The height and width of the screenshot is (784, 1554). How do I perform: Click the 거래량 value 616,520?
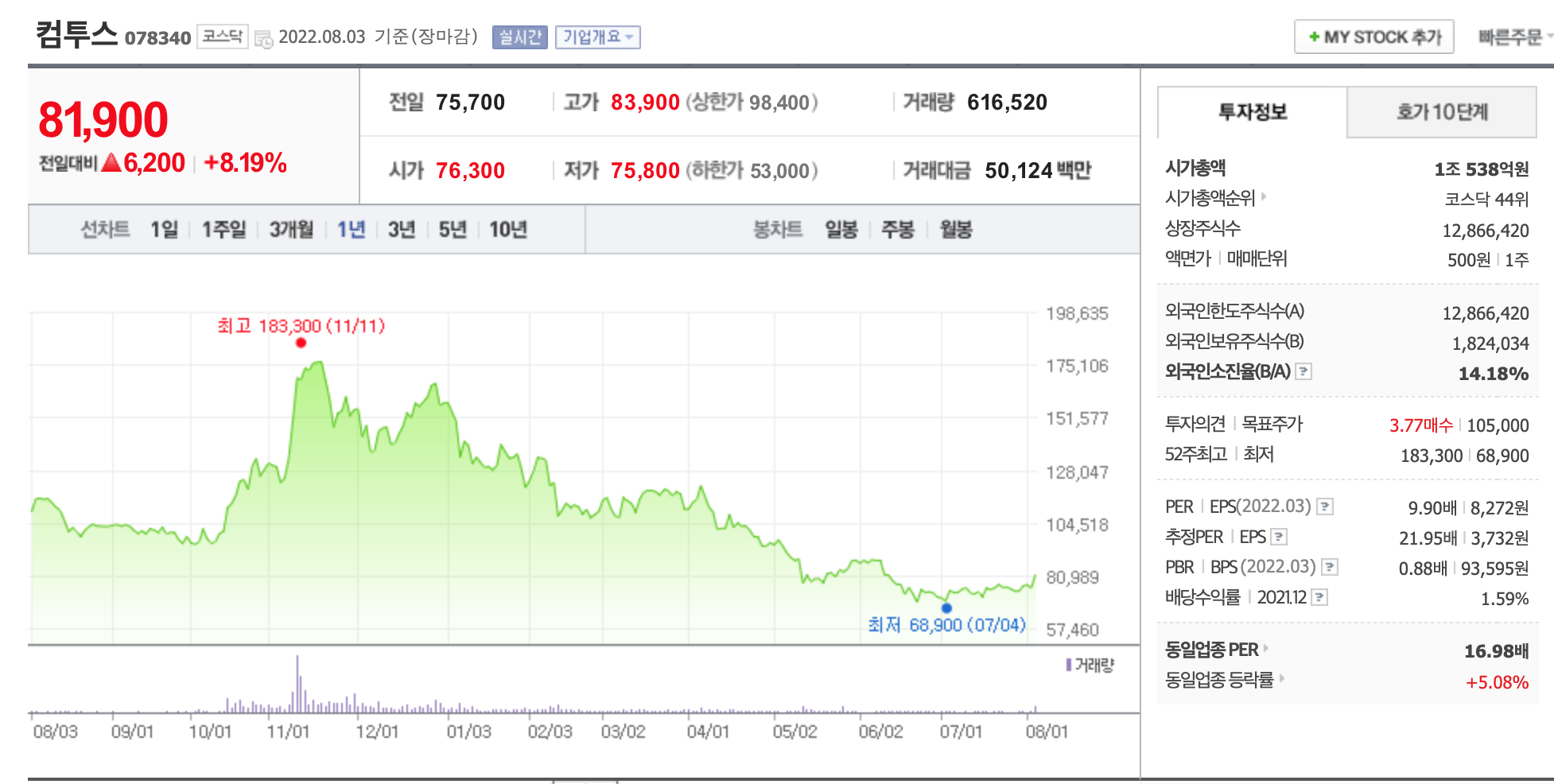tap(1007, 103)
